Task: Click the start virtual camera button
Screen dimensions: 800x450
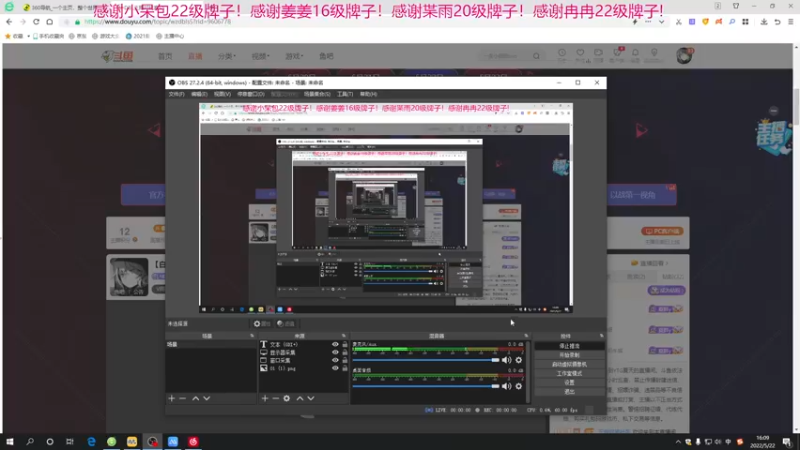Action: 569,364
